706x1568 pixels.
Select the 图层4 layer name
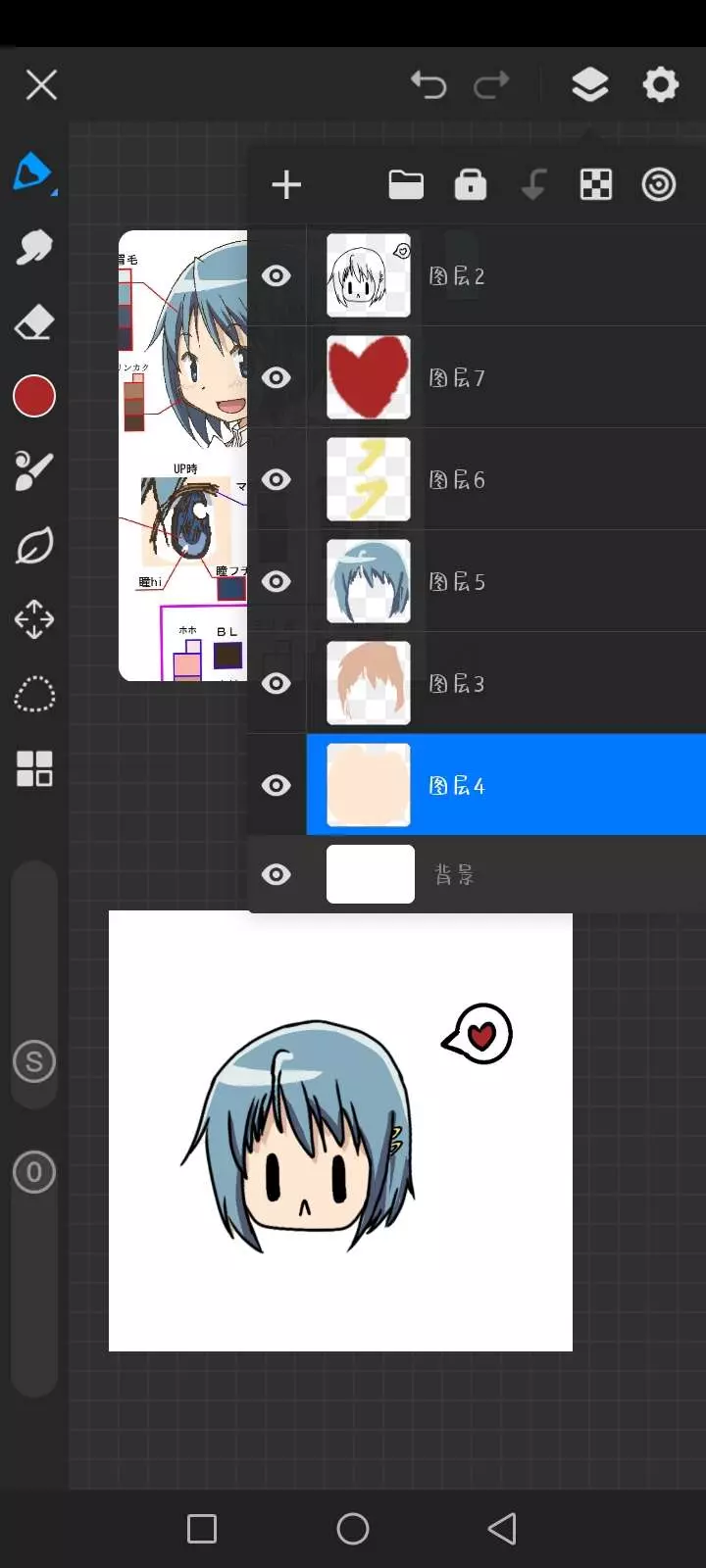457,786
